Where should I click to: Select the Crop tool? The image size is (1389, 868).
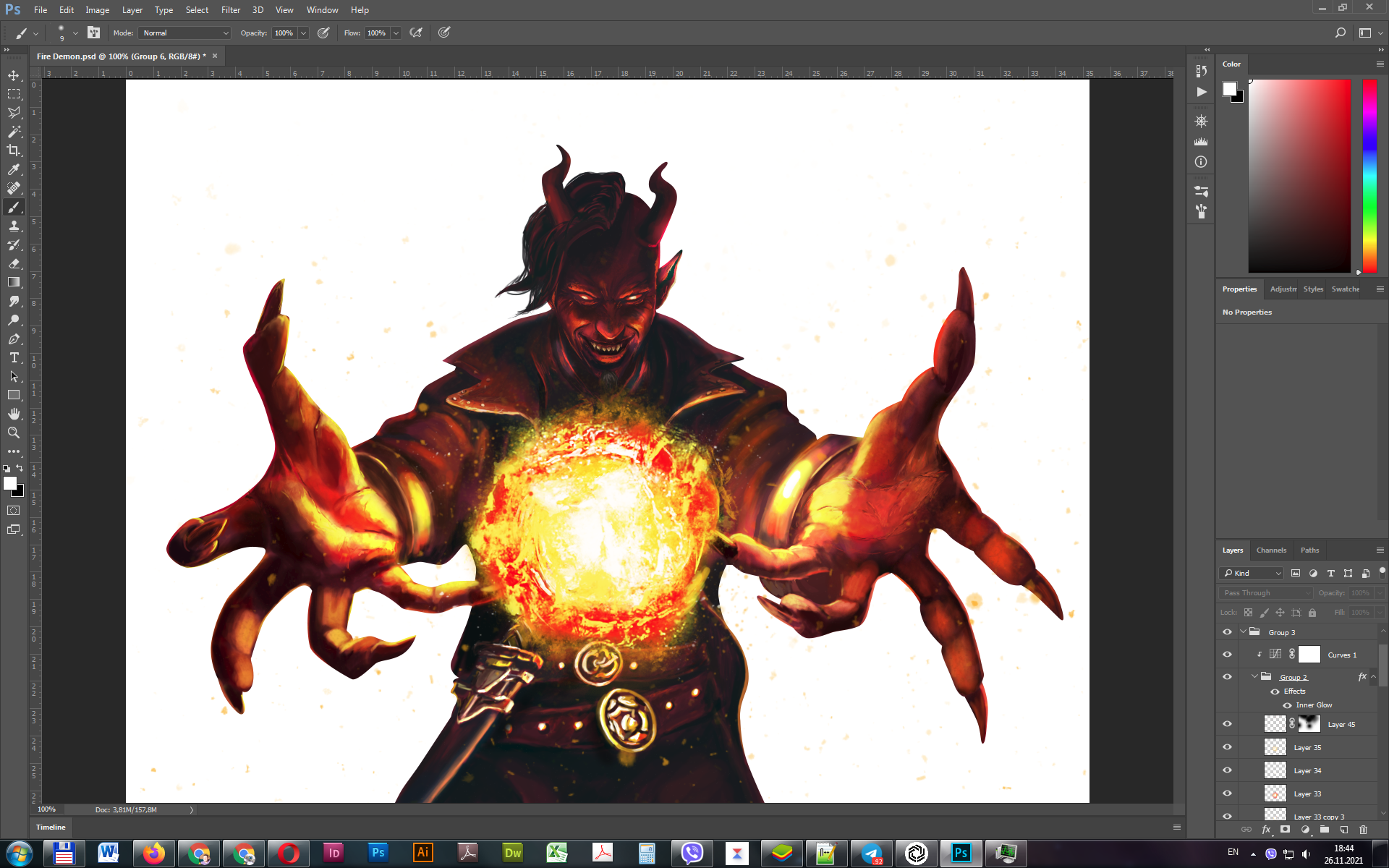[x=14, y=150]
